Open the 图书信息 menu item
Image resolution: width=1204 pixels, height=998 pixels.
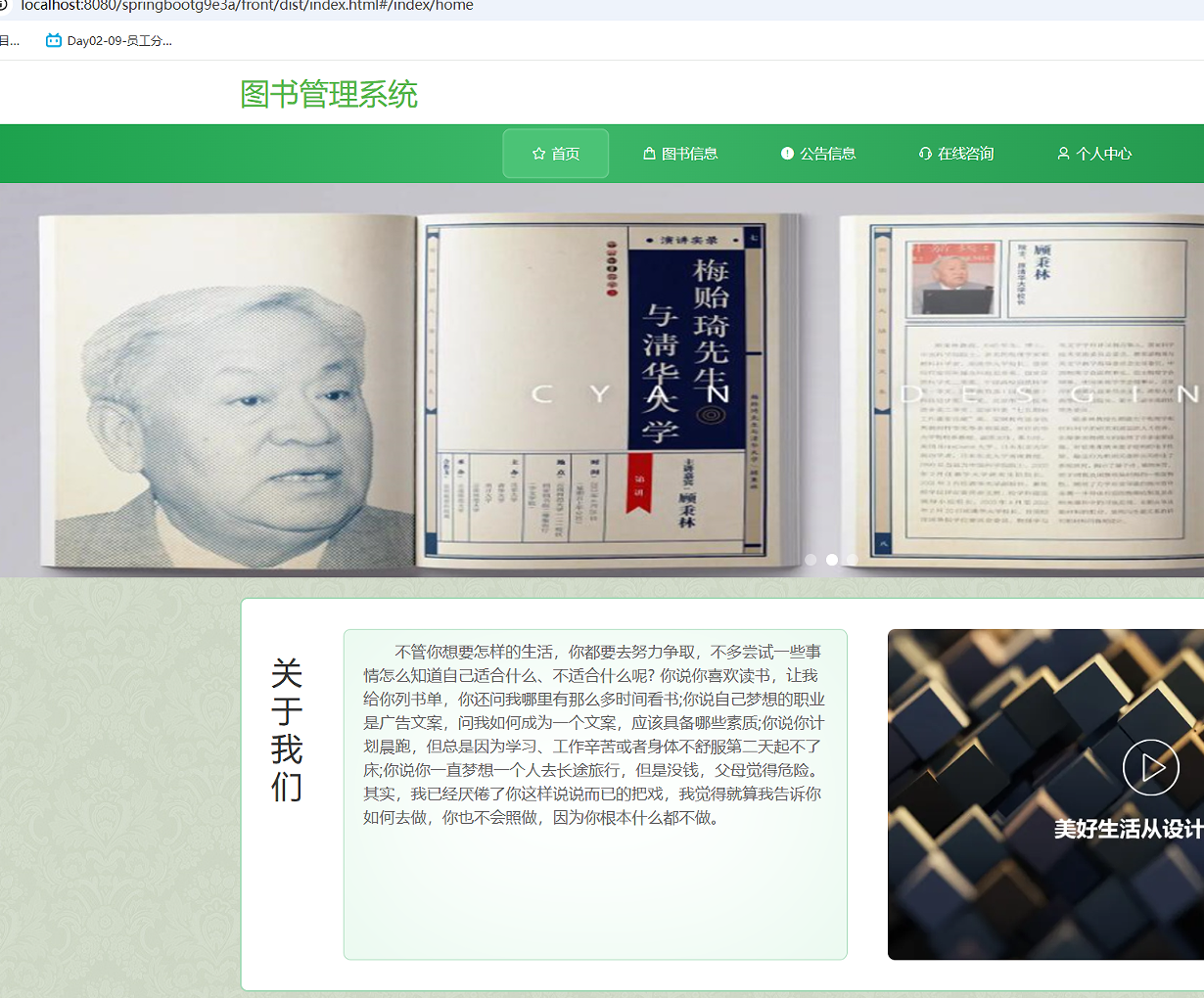click(x=680, y=154)
